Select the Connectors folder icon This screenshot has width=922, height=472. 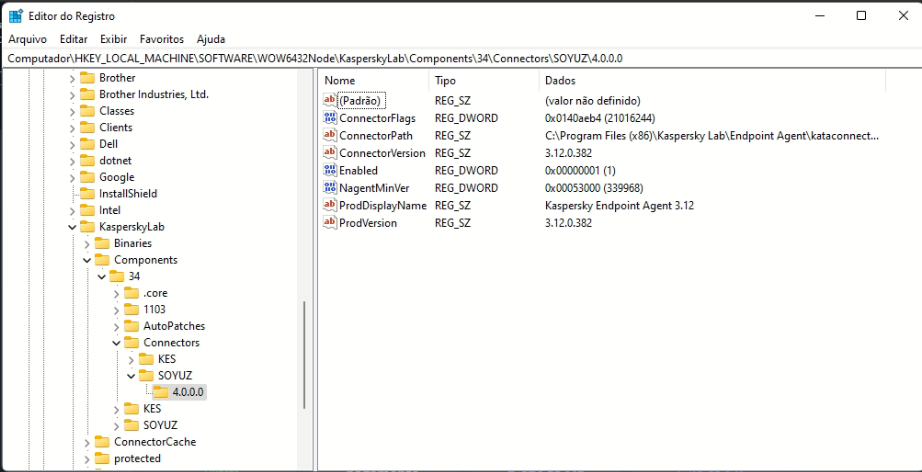point(132,342)
